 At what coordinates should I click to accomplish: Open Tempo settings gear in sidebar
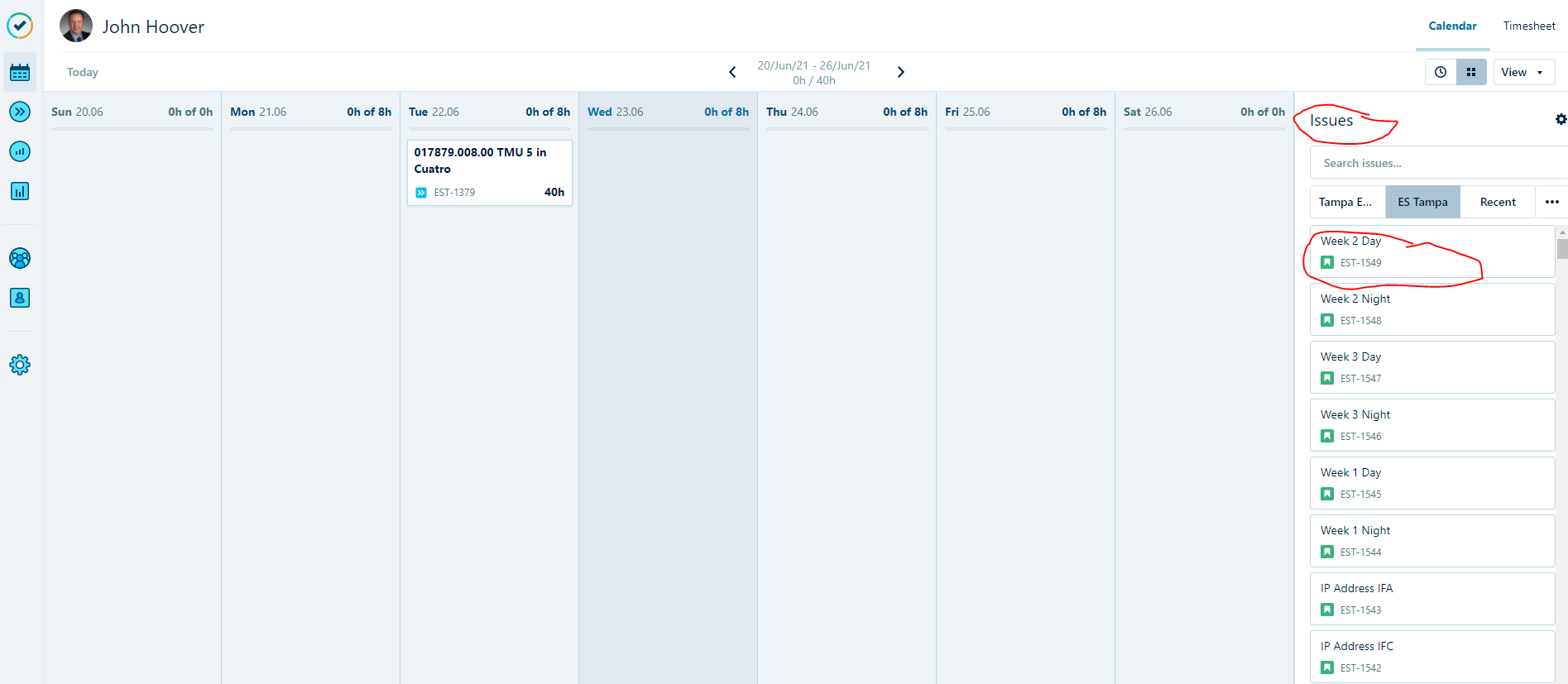(20, 365)
